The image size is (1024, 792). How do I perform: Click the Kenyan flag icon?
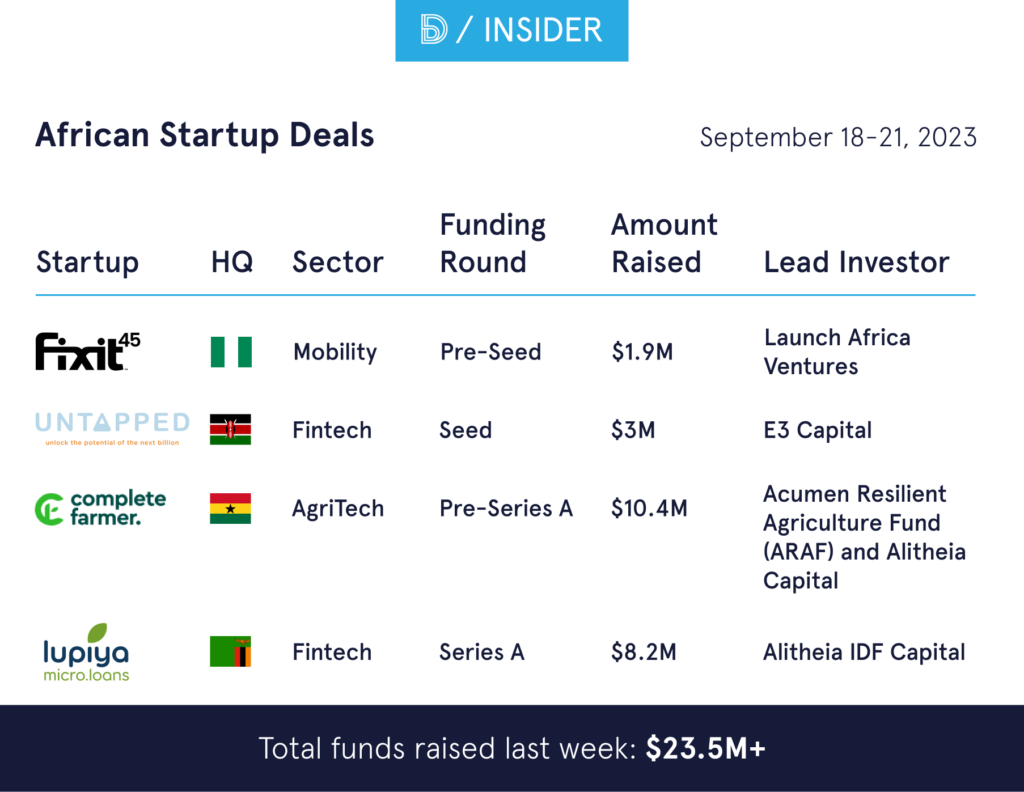[231, 430]
